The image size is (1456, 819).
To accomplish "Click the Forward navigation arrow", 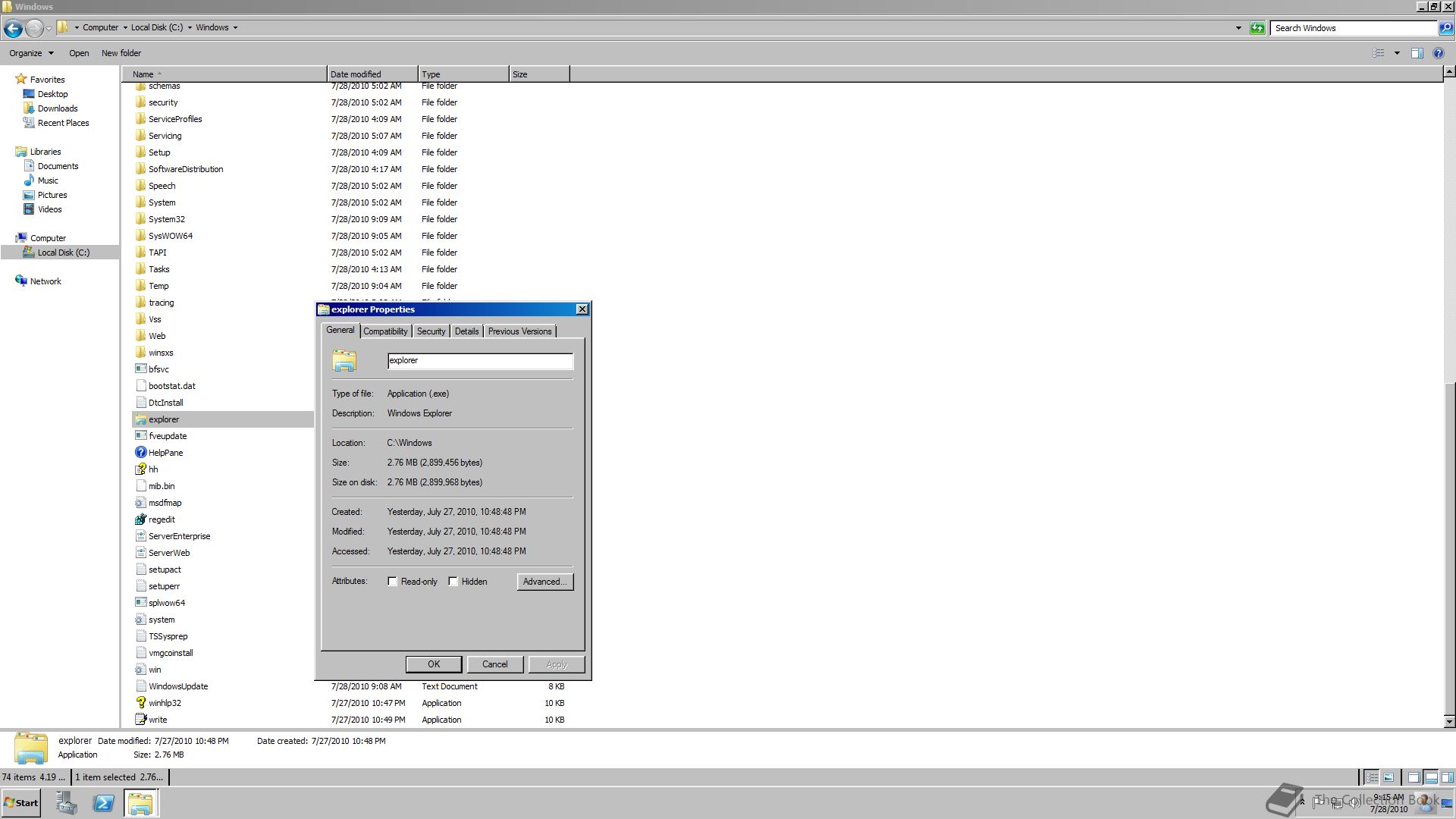I will coord(34,28).
